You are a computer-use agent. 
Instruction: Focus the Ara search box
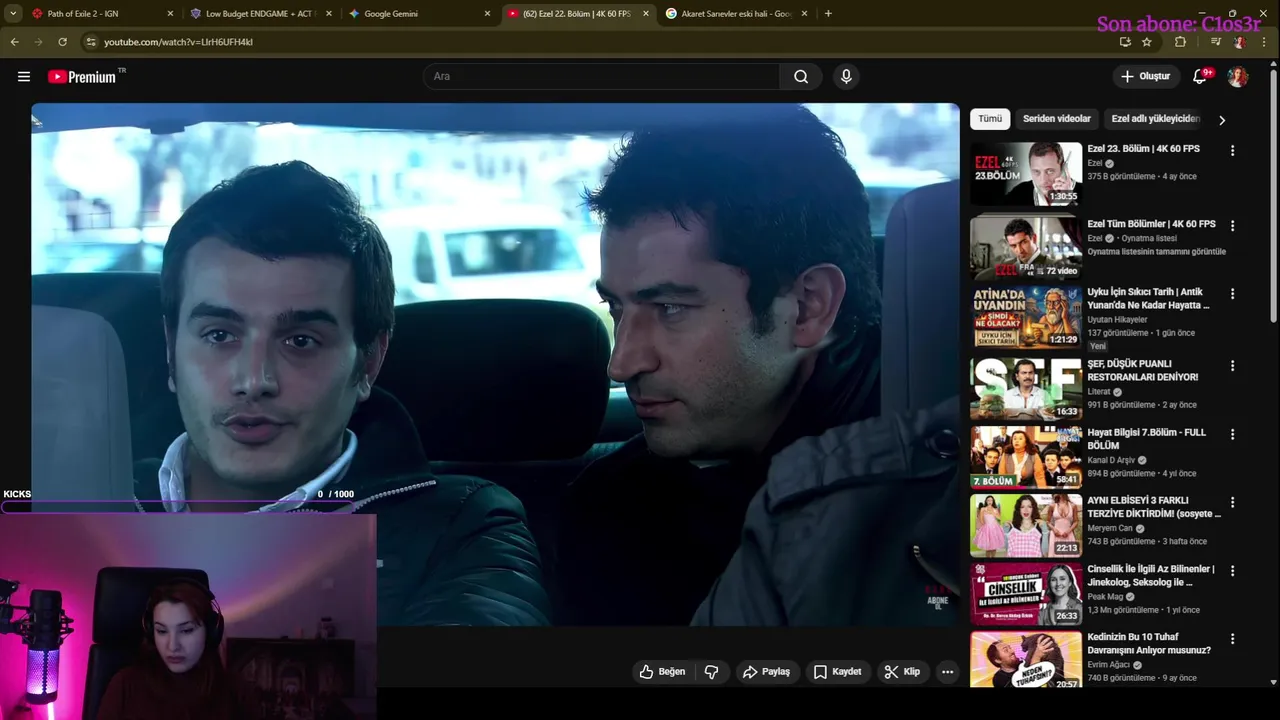[x=602, y=77]
